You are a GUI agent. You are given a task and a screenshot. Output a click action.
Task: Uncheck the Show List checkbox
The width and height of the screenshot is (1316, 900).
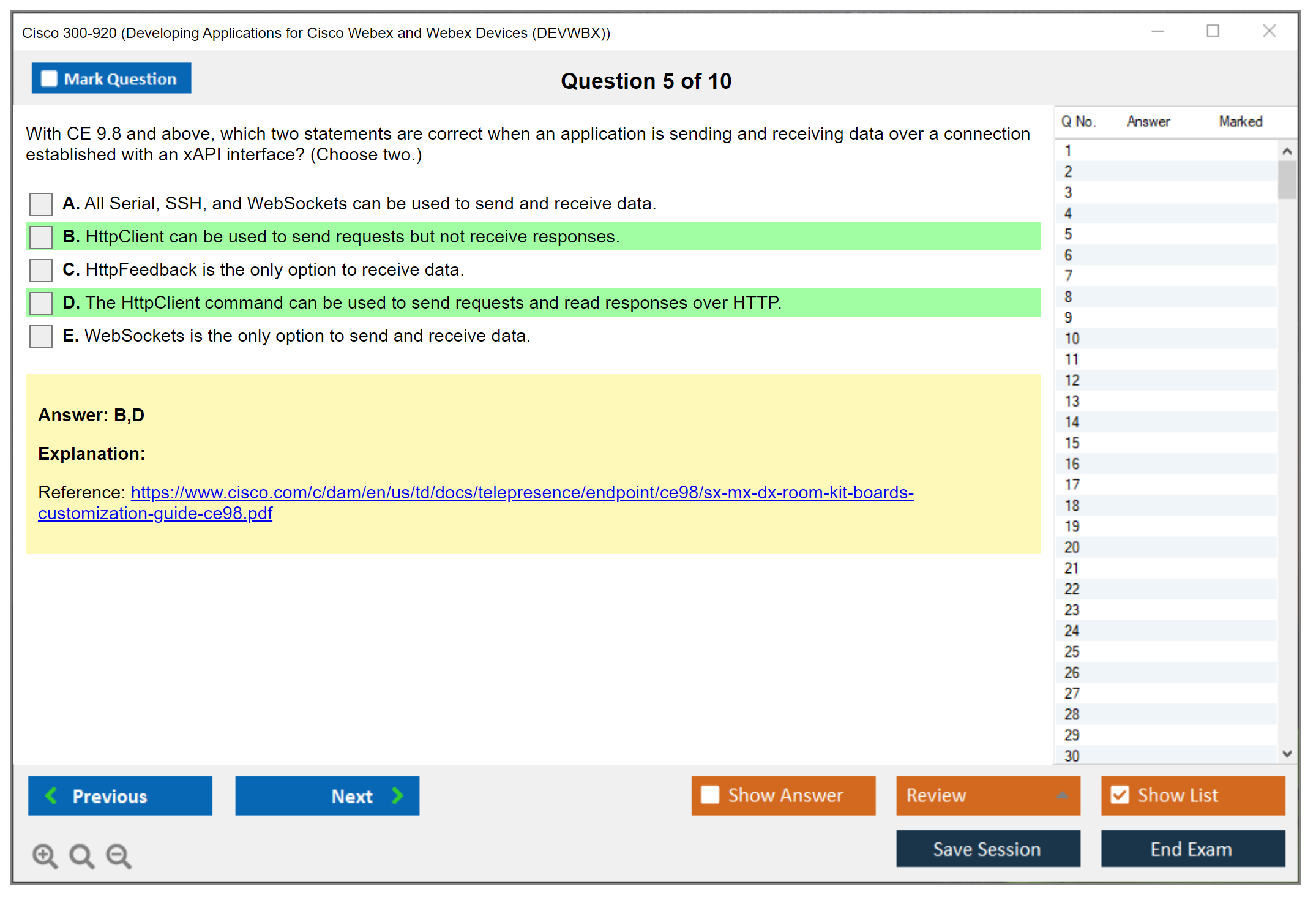1120,795
